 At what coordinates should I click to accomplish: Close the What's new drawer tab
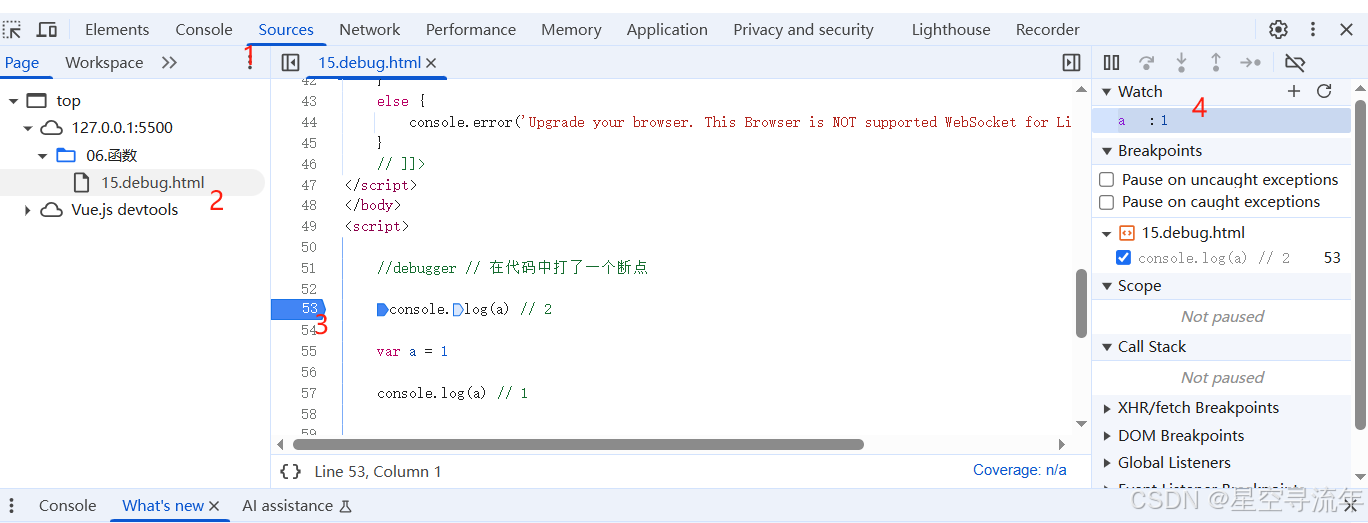(214, 506)
